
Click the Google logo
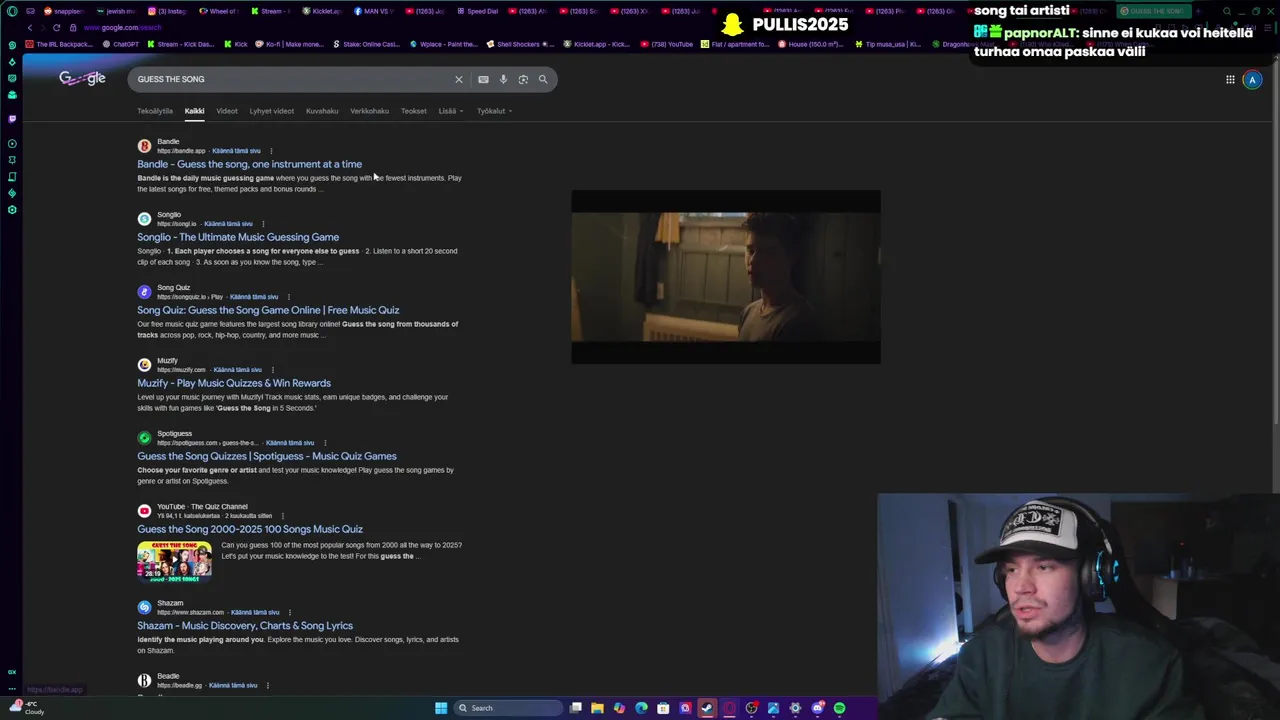[x=82, y=78]
